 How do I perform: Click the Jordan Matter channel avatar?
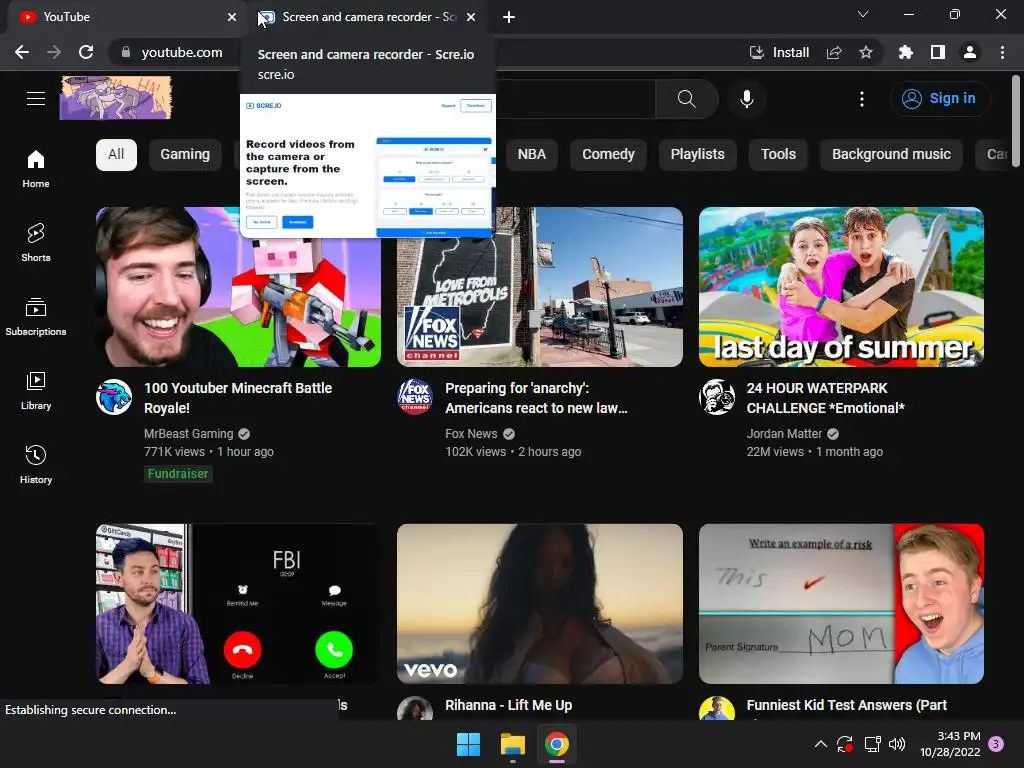click(716, 397)
